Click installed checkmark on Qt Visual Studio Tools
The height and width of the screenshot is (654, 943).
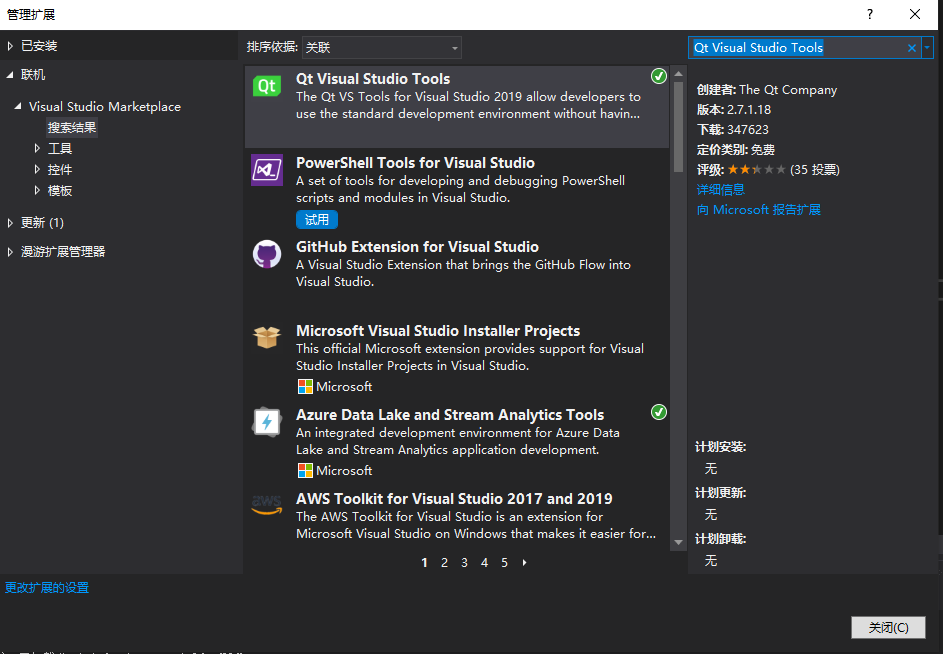point(659,76)
